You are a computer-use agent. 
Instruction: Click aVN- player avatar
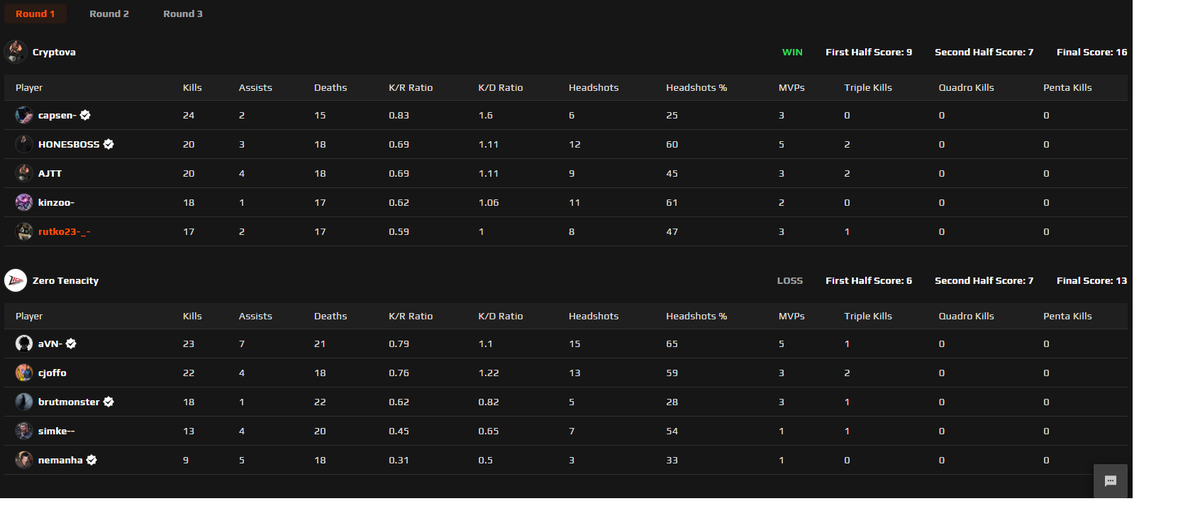(x=24, y=344)
